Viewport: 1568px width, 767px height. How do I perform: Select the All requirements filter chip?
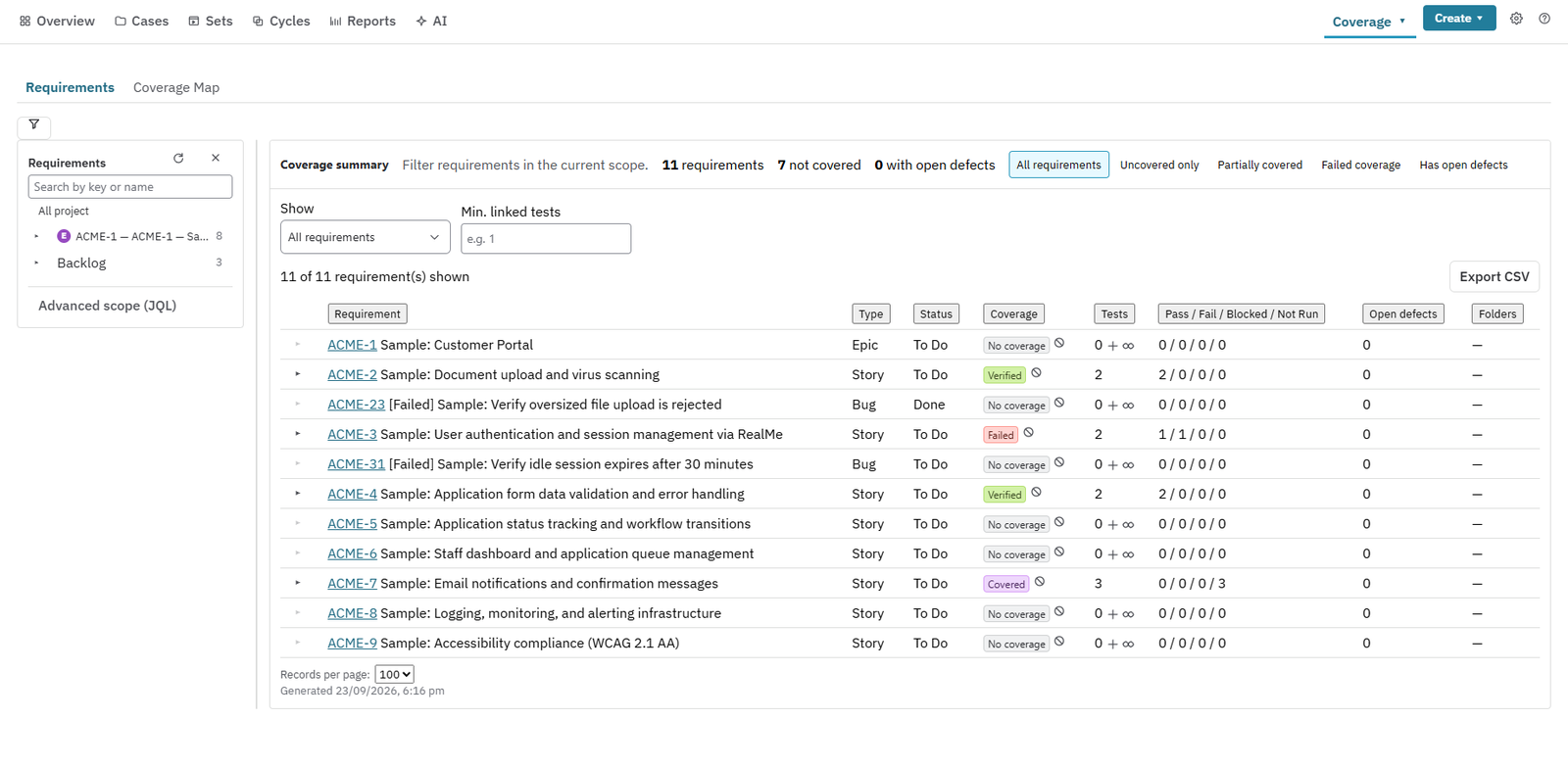tap(1058, 165)
